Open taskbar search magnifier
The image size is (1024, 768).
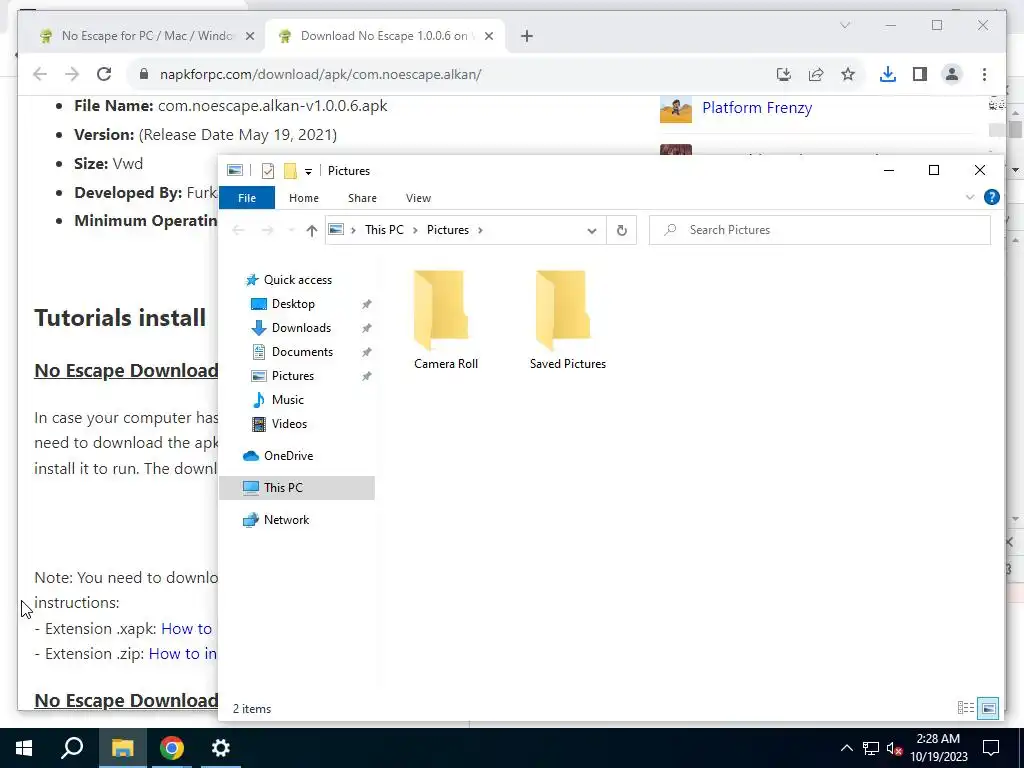tap(72, 748)
